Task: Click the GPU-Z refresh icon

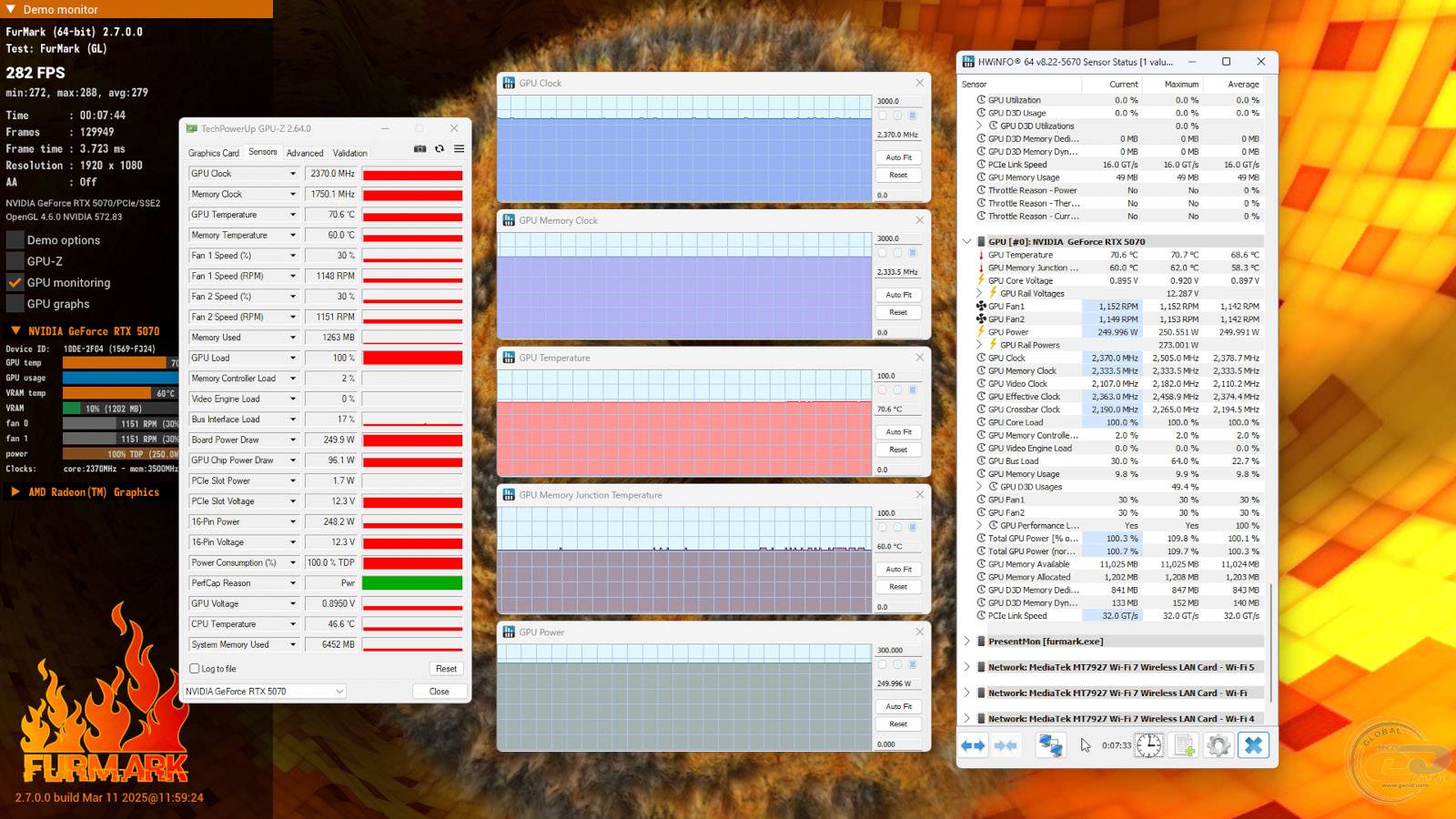Action: click(x=440, y=149)
